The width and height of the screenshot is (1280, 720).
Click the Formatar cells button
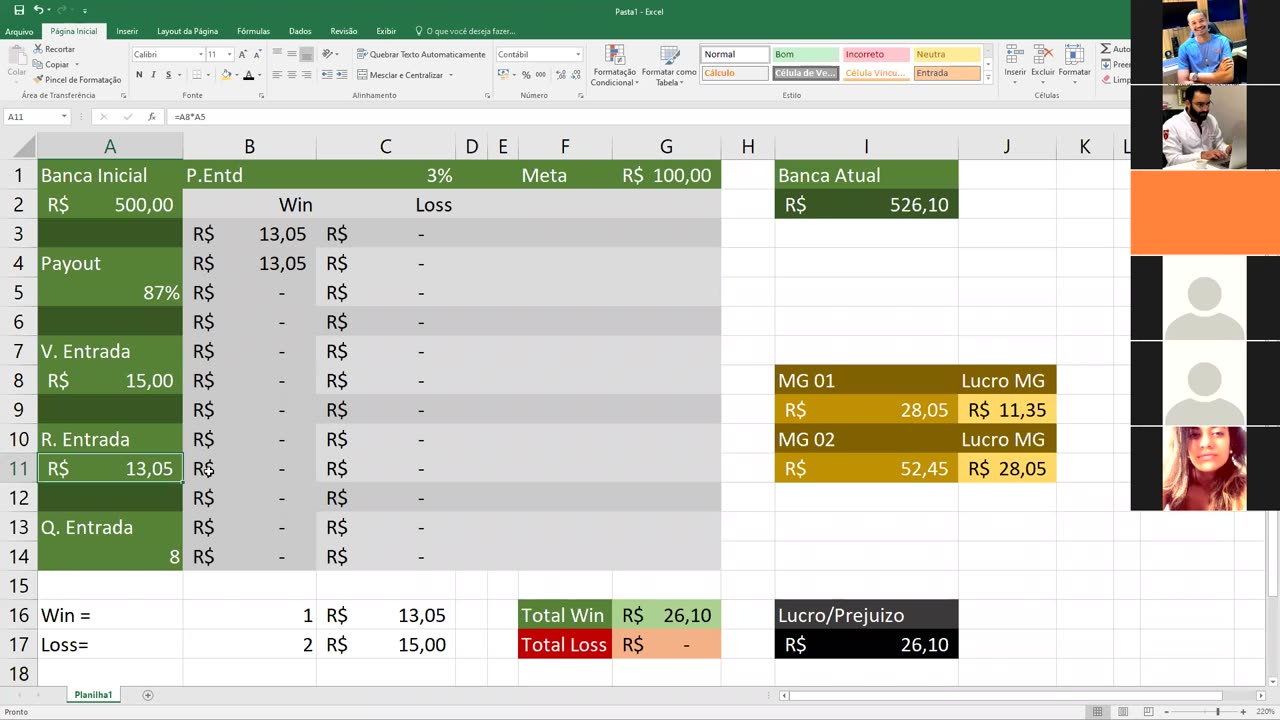pos(1074,62)
